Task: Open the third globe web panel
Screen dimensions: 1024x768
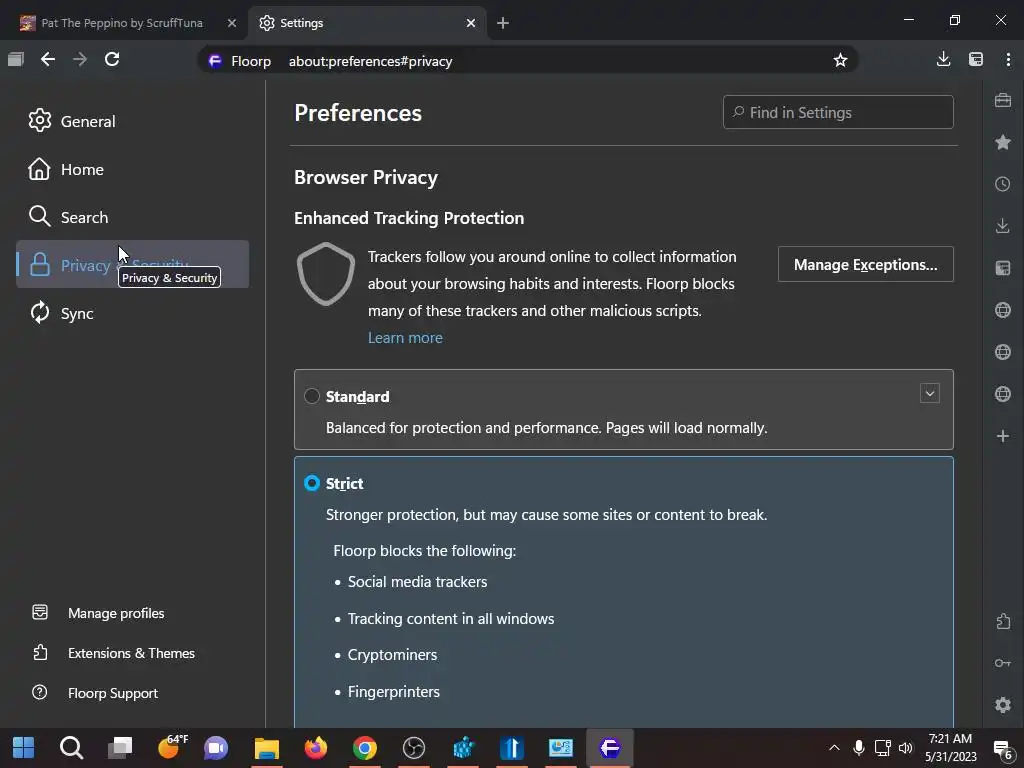Action: pyautogui.click(x=1003, y=394)
